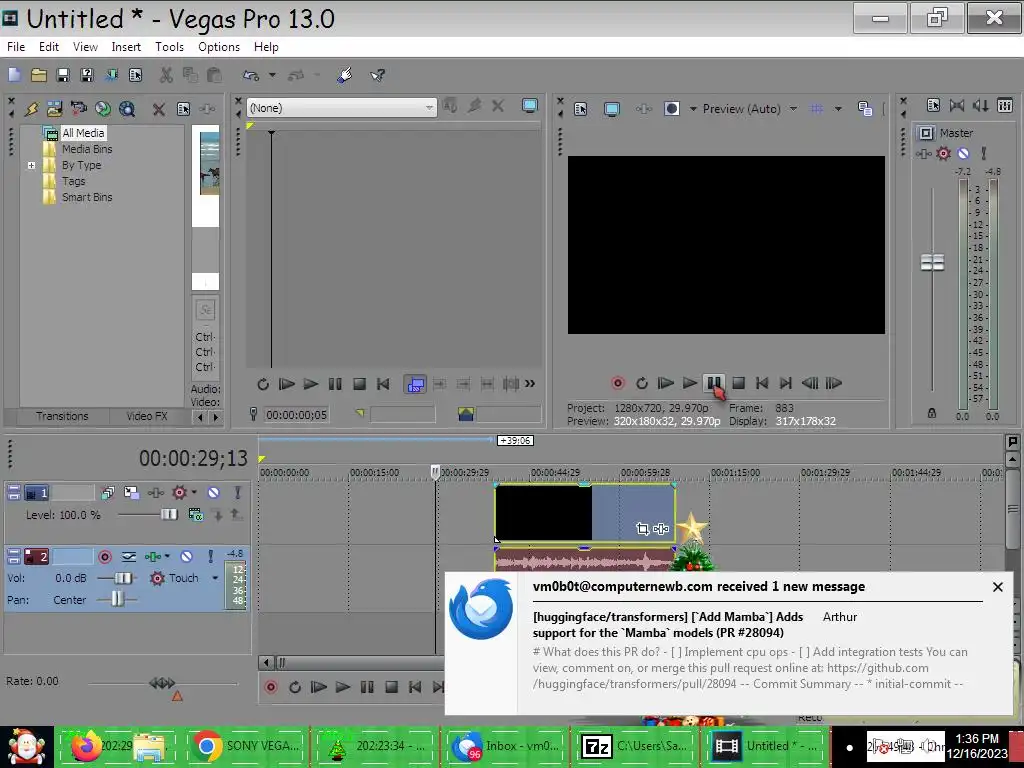Select All Media in the media tree
The height and width of the screenshot is (768, 1024).
click(x=83, y=133)
